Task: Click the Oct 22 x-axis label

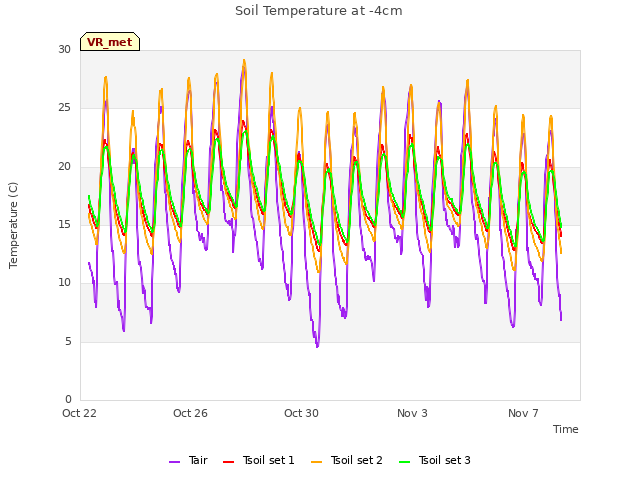Action: pos(79,413)
